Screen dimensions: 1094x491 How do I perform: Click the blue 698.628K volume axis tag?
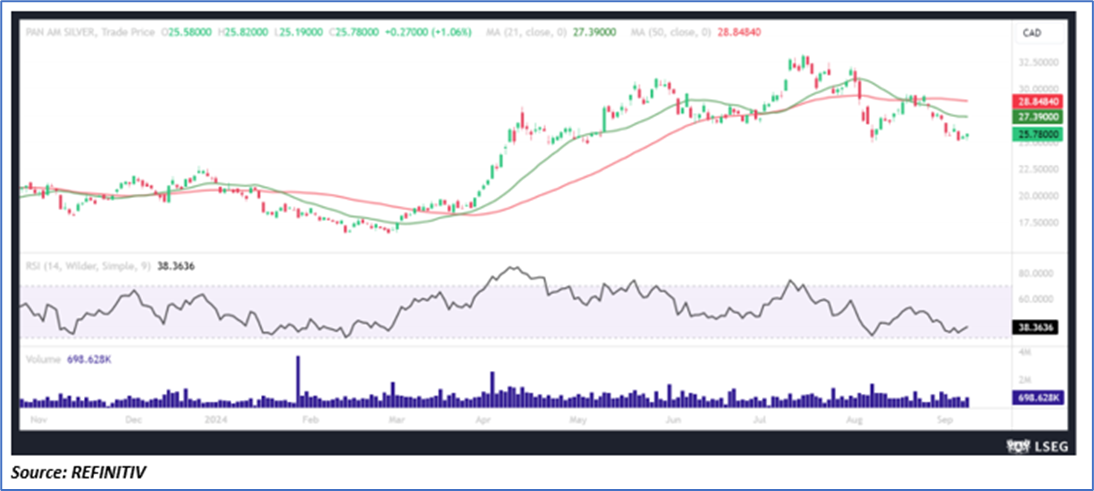coord(1040,398)
